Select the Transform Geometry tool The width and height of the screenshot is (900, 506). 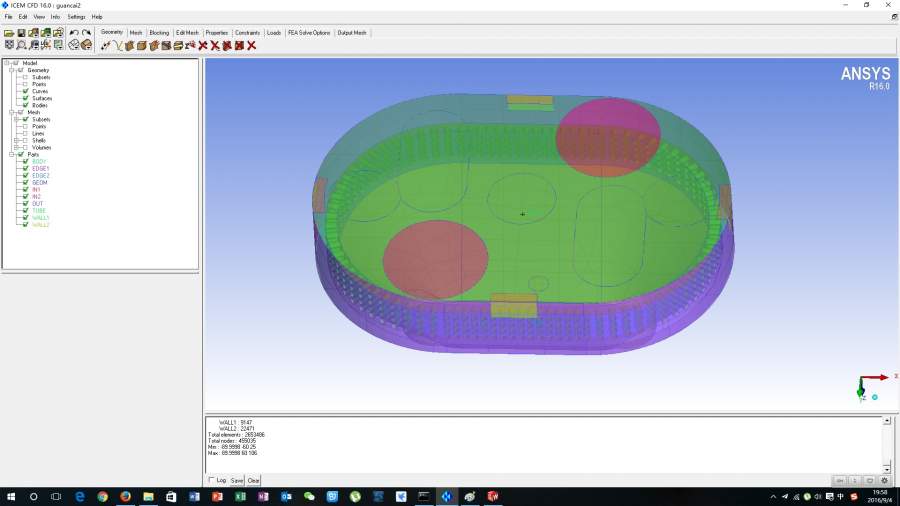point(178,45)
